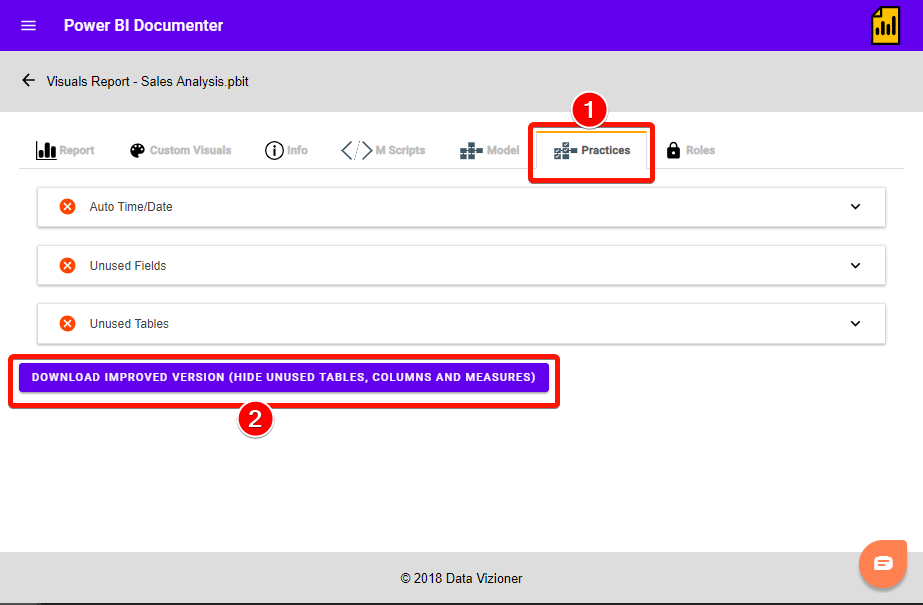Click the padlock icon for Roles
The image size is (923, 605).
point(673,150)
